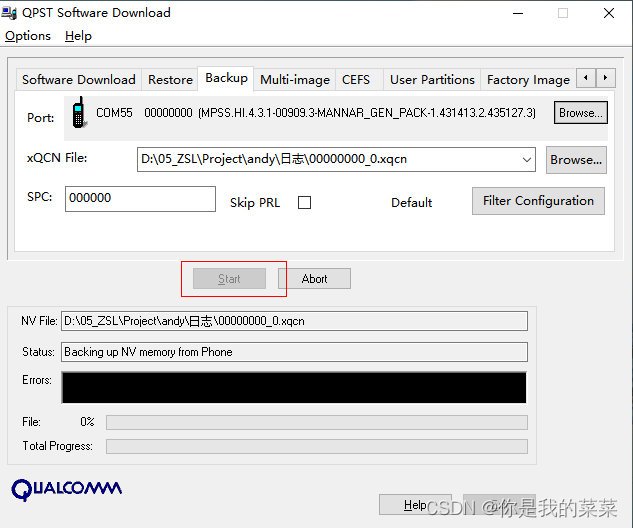This screenshot has width=633, height=528.
Task: Open the Help menu
Action: (x=78, y=36)
